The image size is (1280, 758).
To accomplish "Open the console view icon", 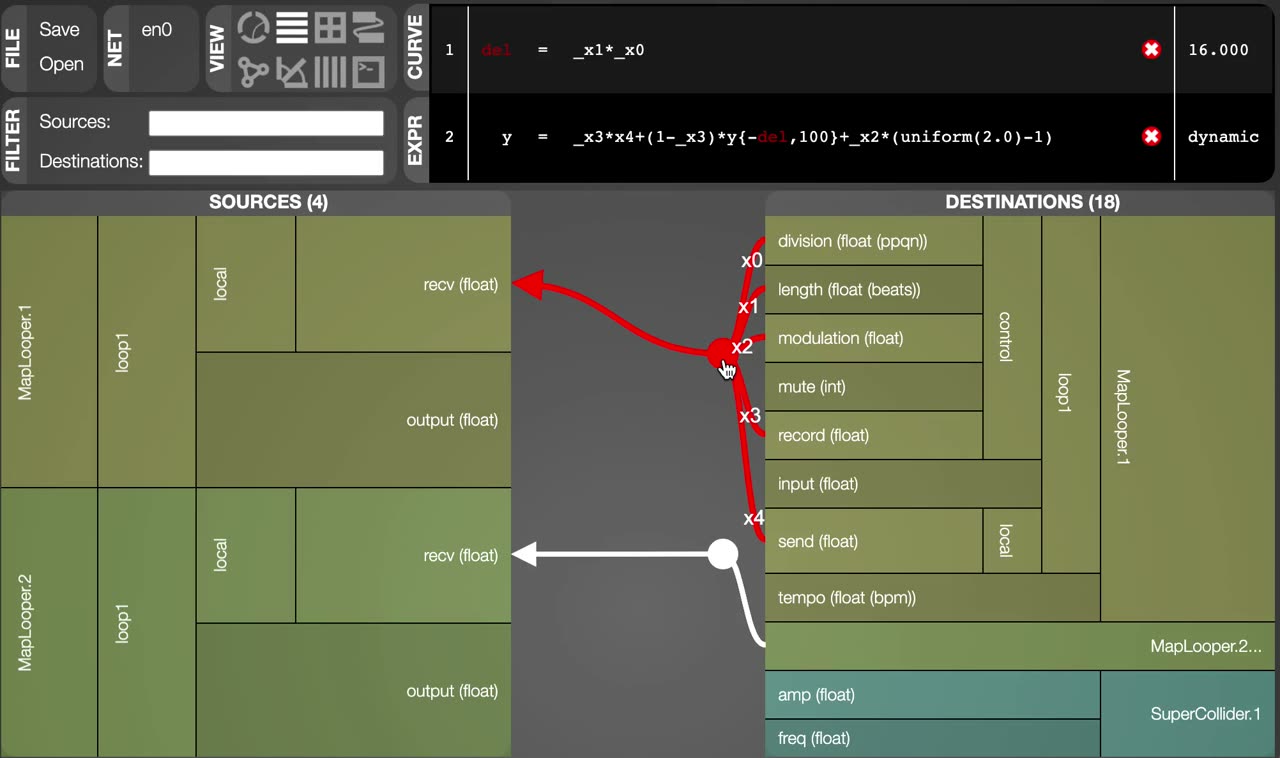I will pyautogui.click(x=368, y=72).
